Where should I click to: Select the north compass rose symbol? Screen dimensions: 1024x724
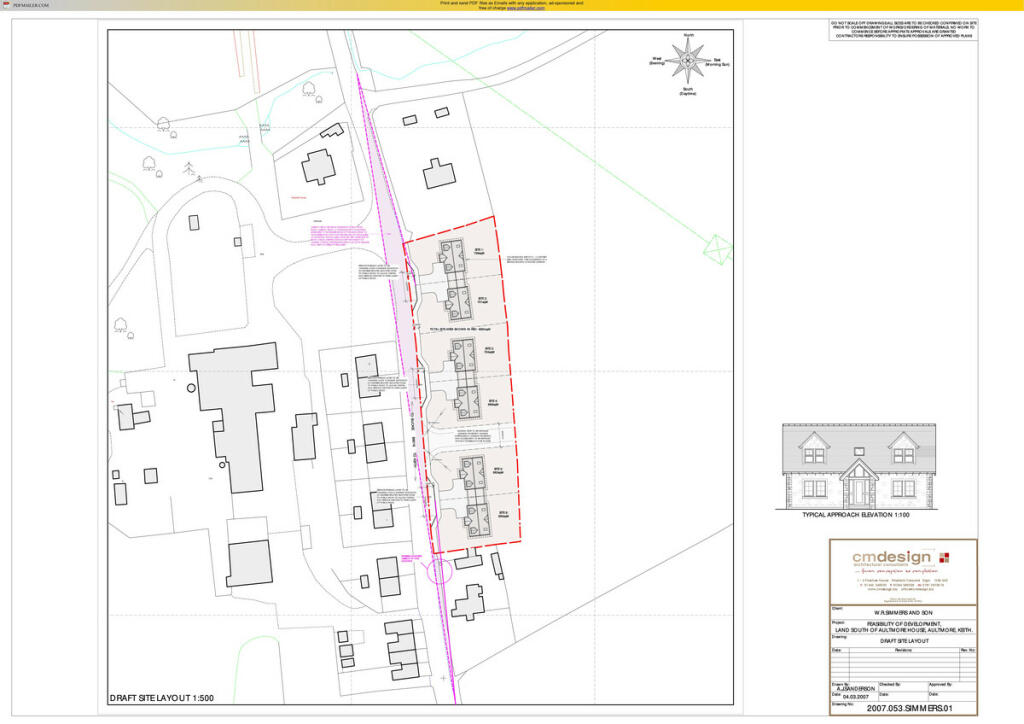[x=686, y=62]
